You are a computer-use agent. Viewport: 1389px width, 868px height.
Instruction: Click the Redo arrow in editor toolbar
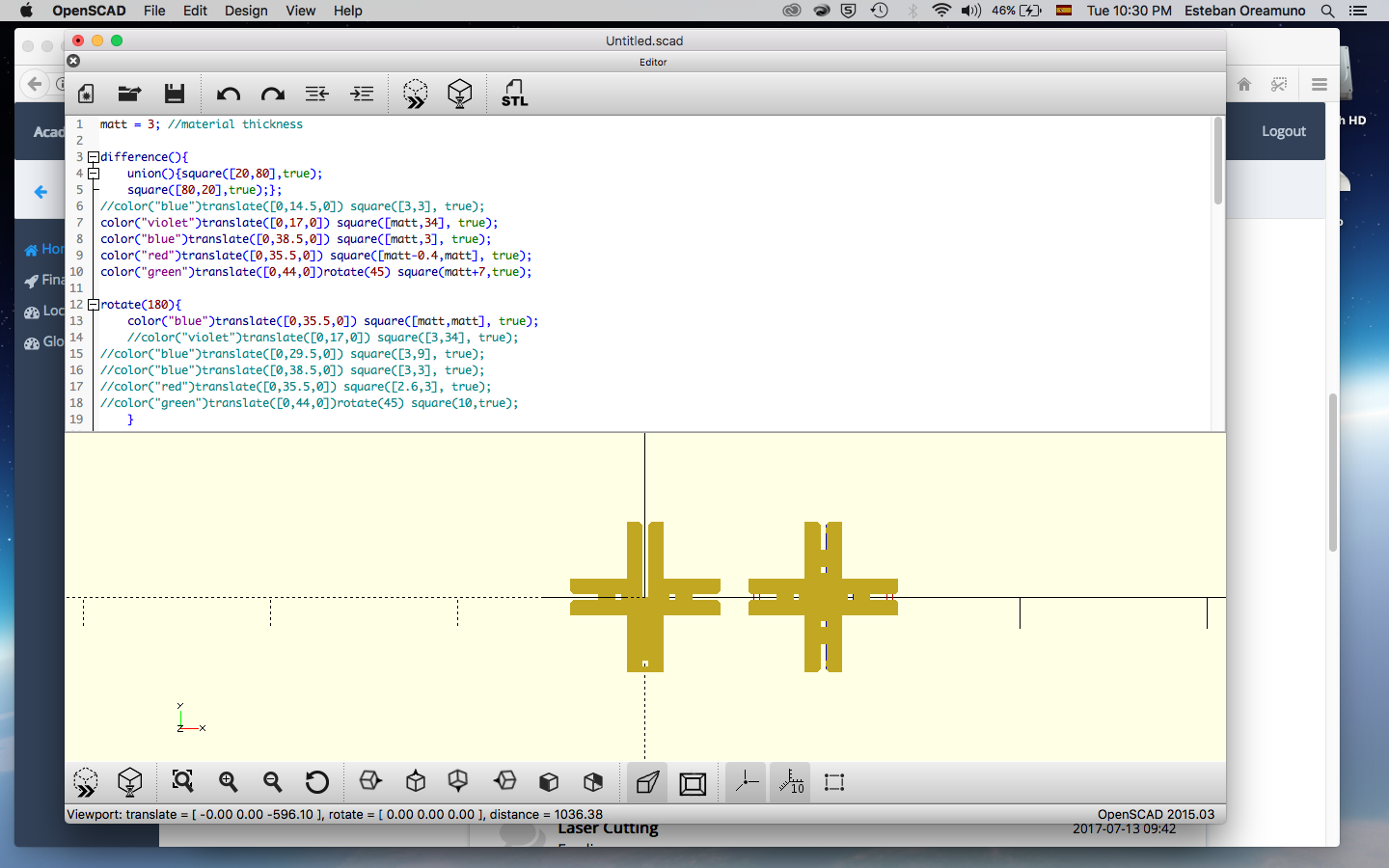(x=273, y=94)
